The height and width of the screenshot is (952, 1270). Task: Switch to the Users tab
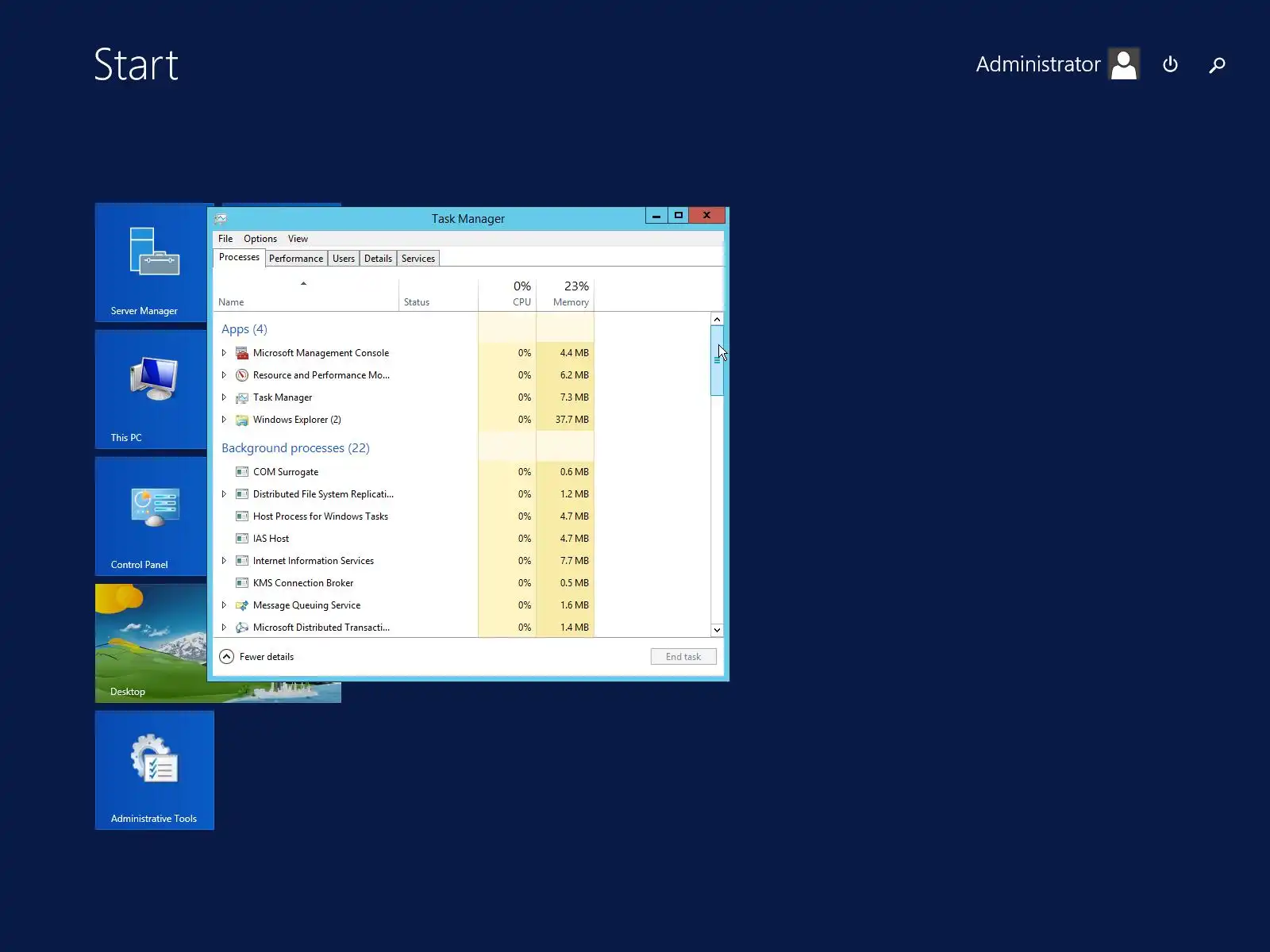pos(344,259)
